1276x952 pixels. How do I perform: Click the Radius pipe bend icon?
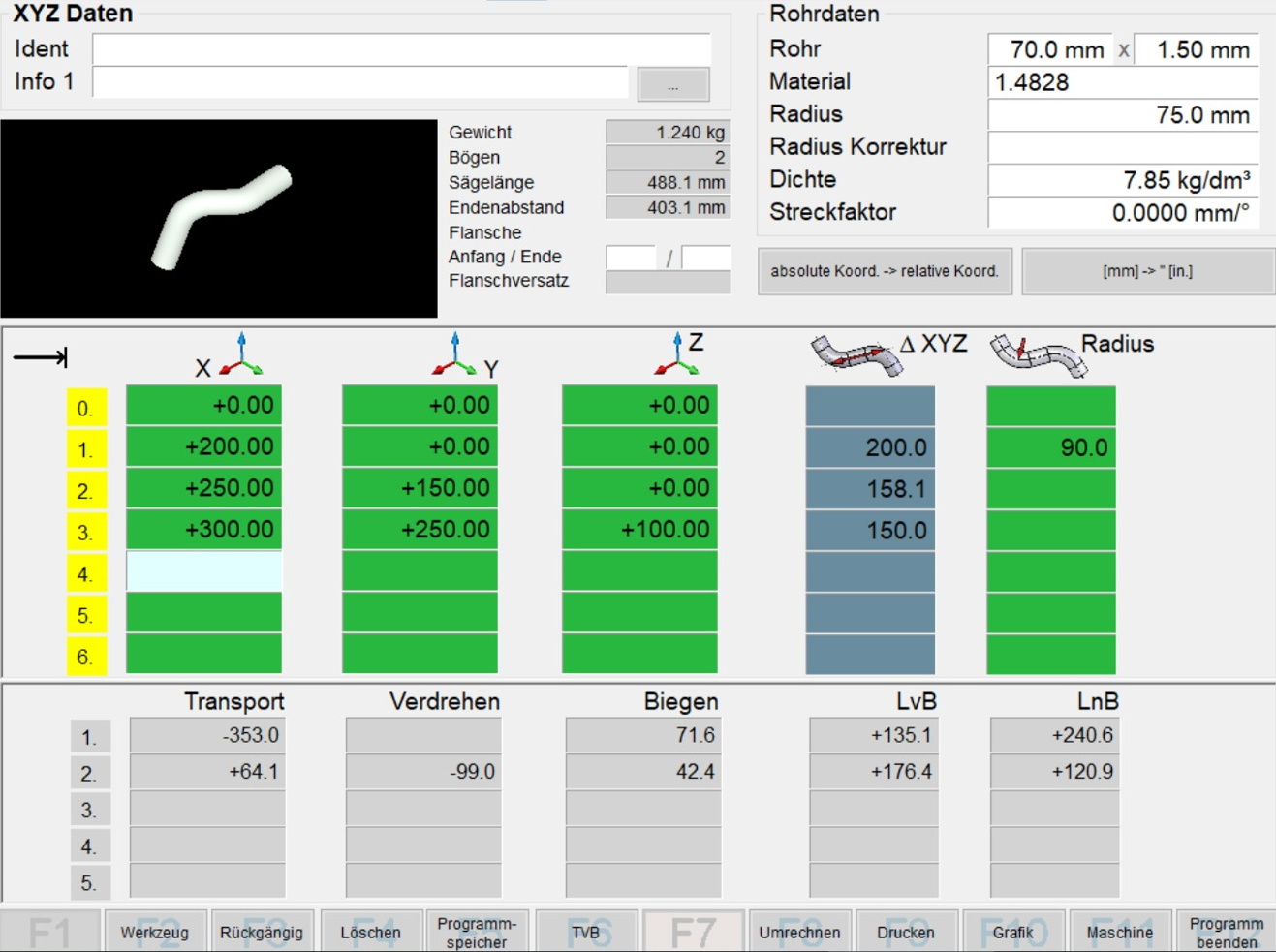pyautogui.click(x=1038, y=354)
